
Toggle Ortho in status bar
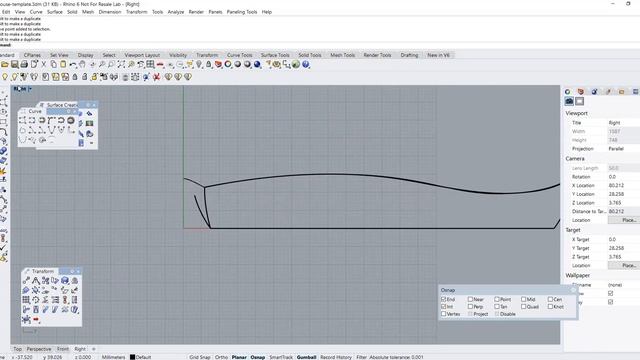point(221,357)
